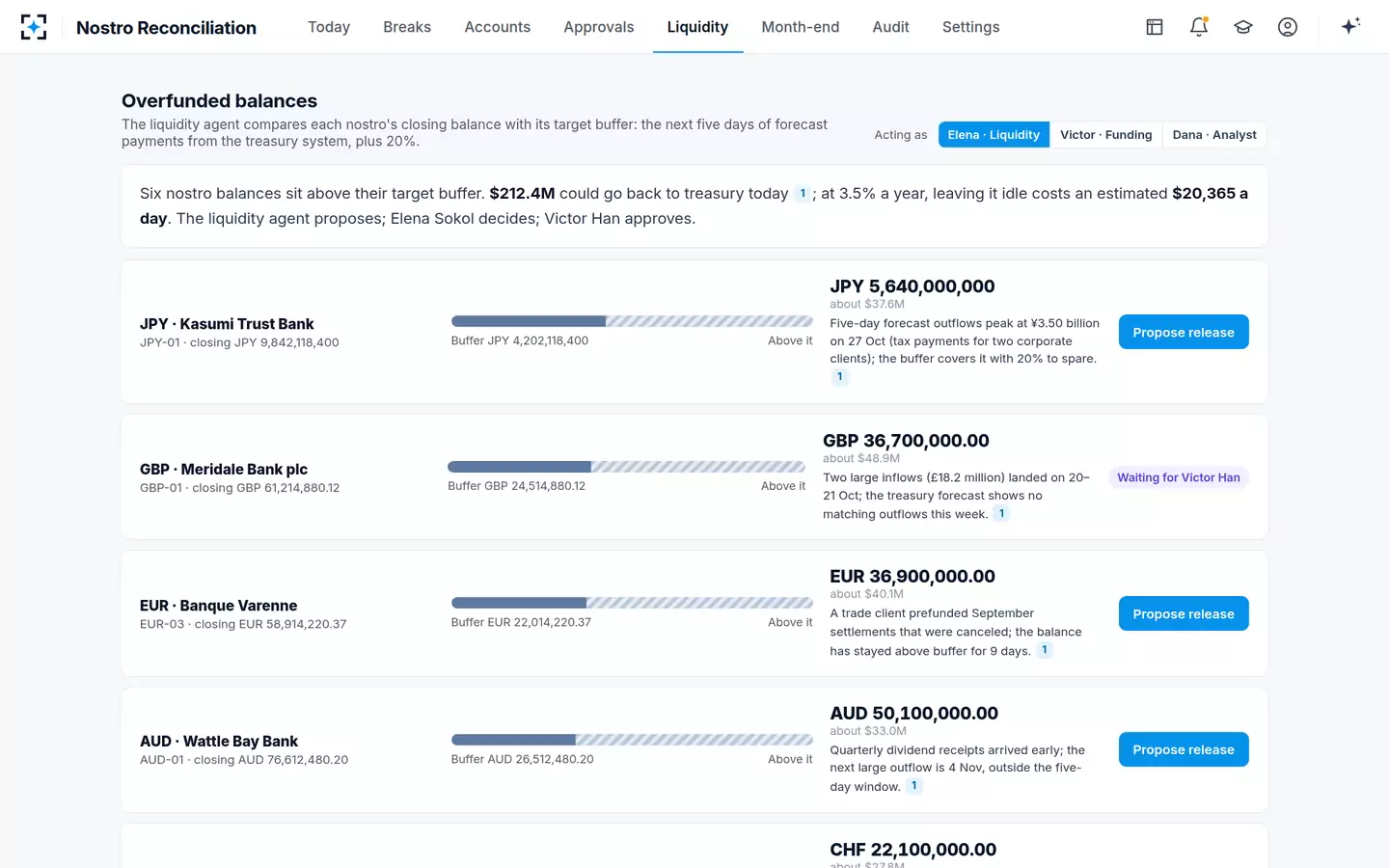This screenshot has height=868, width=1389.
Task: Open the Approvals tab
Action: pos(599,27)
